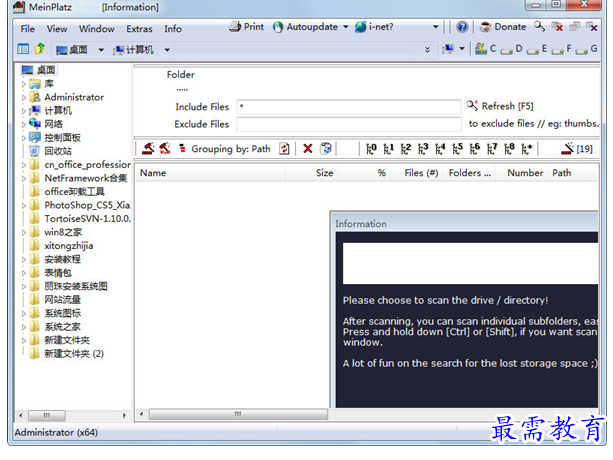This screenshot has width=613, height=460.
Task: Expand all tree levels star icon
Action: pos(527,149)
